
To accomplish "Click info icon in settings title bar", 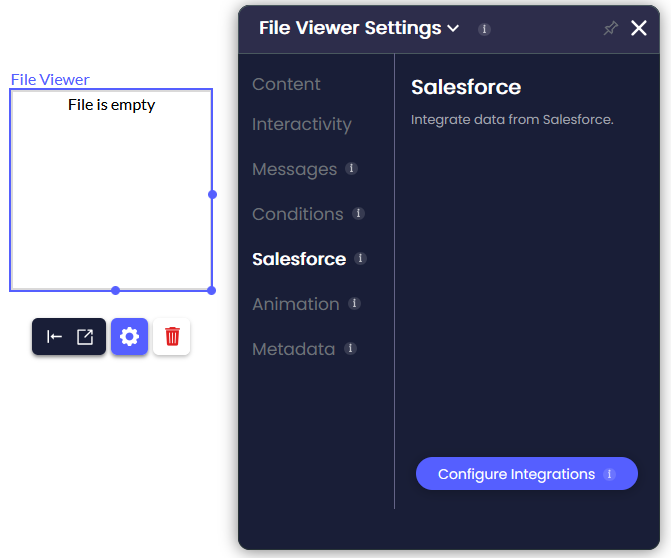I will point(484,29).
